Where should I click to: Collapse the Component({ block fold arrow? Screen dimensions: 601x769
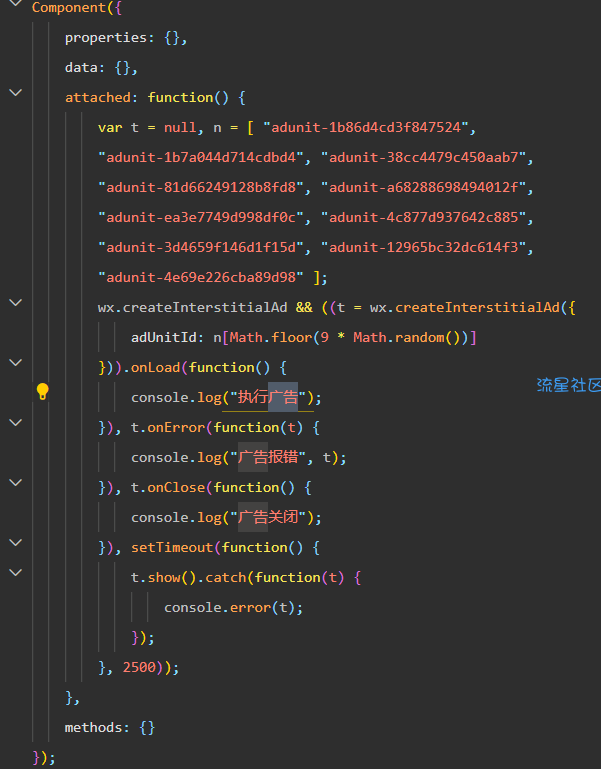point(16,3)
